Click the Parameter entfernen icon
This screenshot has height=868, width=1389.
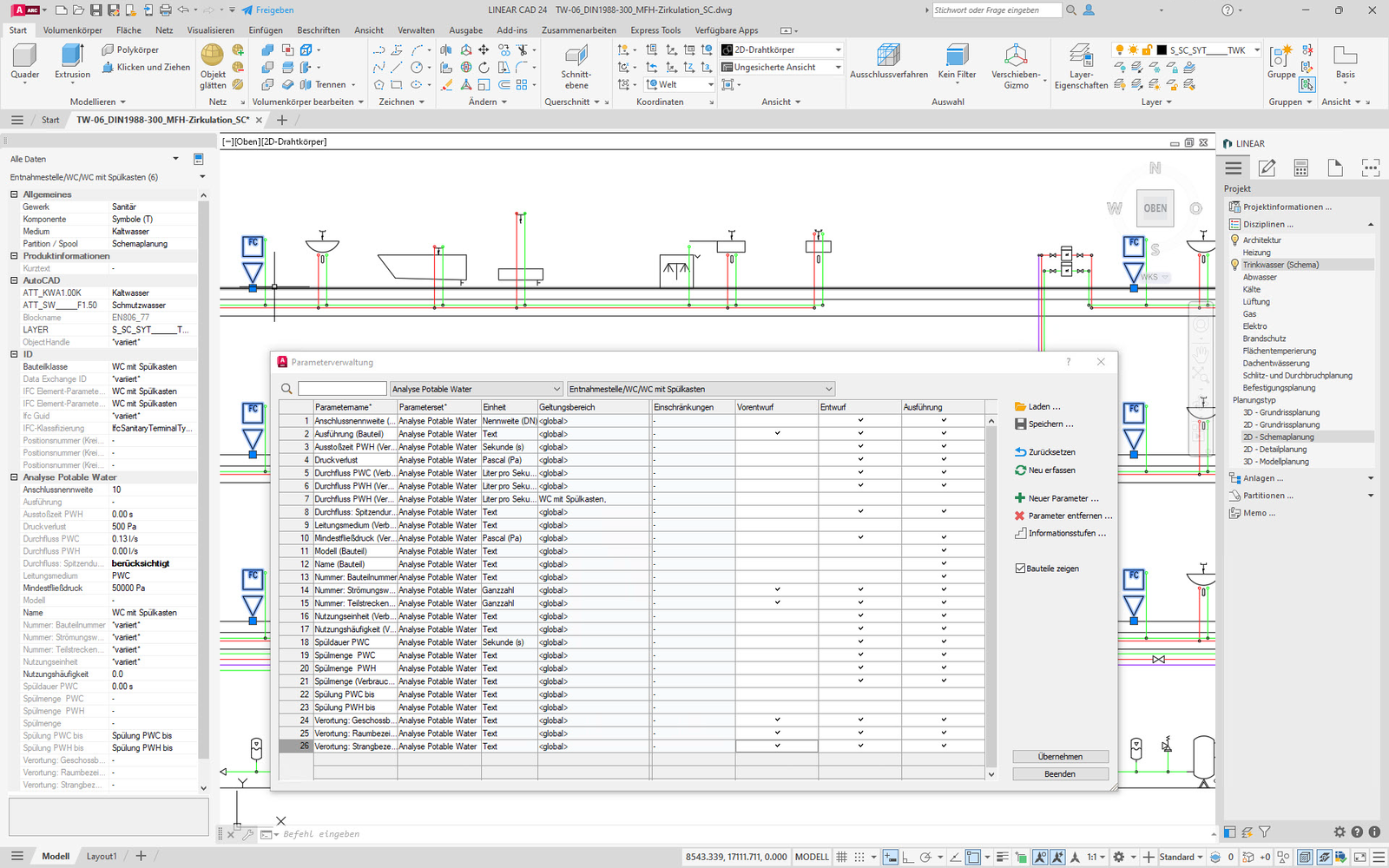1020,516
